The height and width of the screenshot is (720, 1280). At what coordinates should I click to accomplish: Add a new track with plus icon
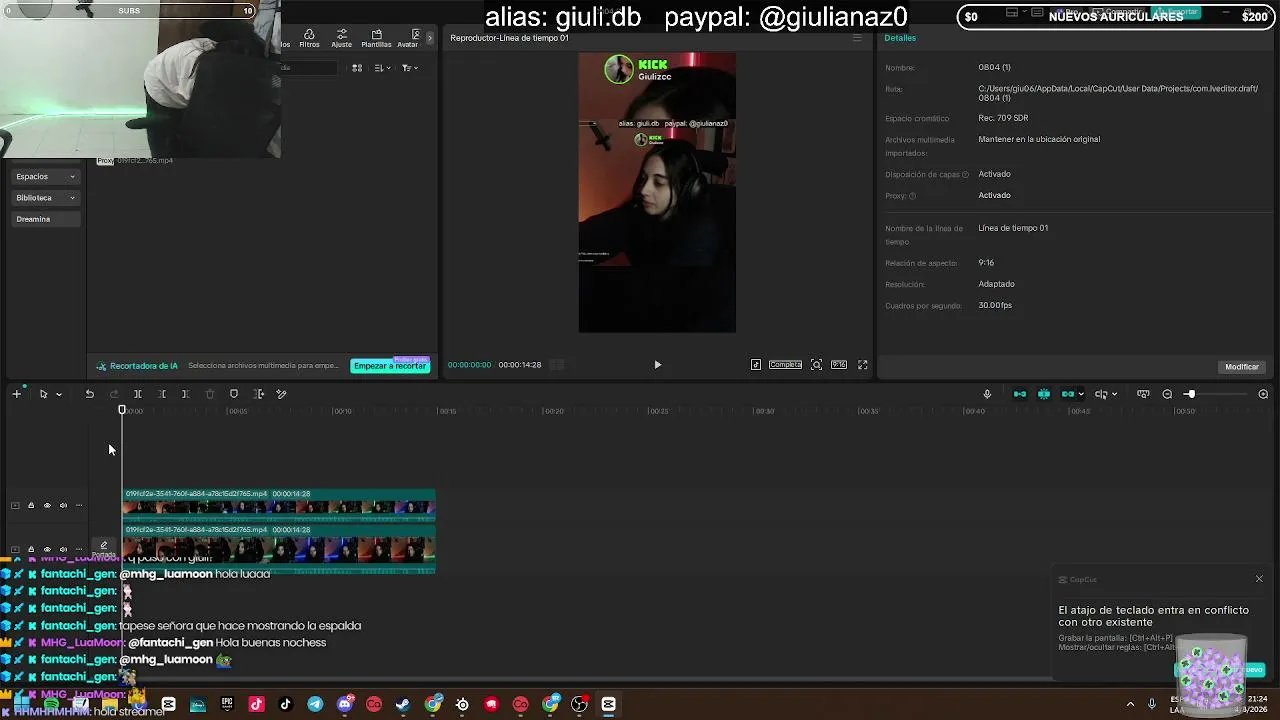16,394
